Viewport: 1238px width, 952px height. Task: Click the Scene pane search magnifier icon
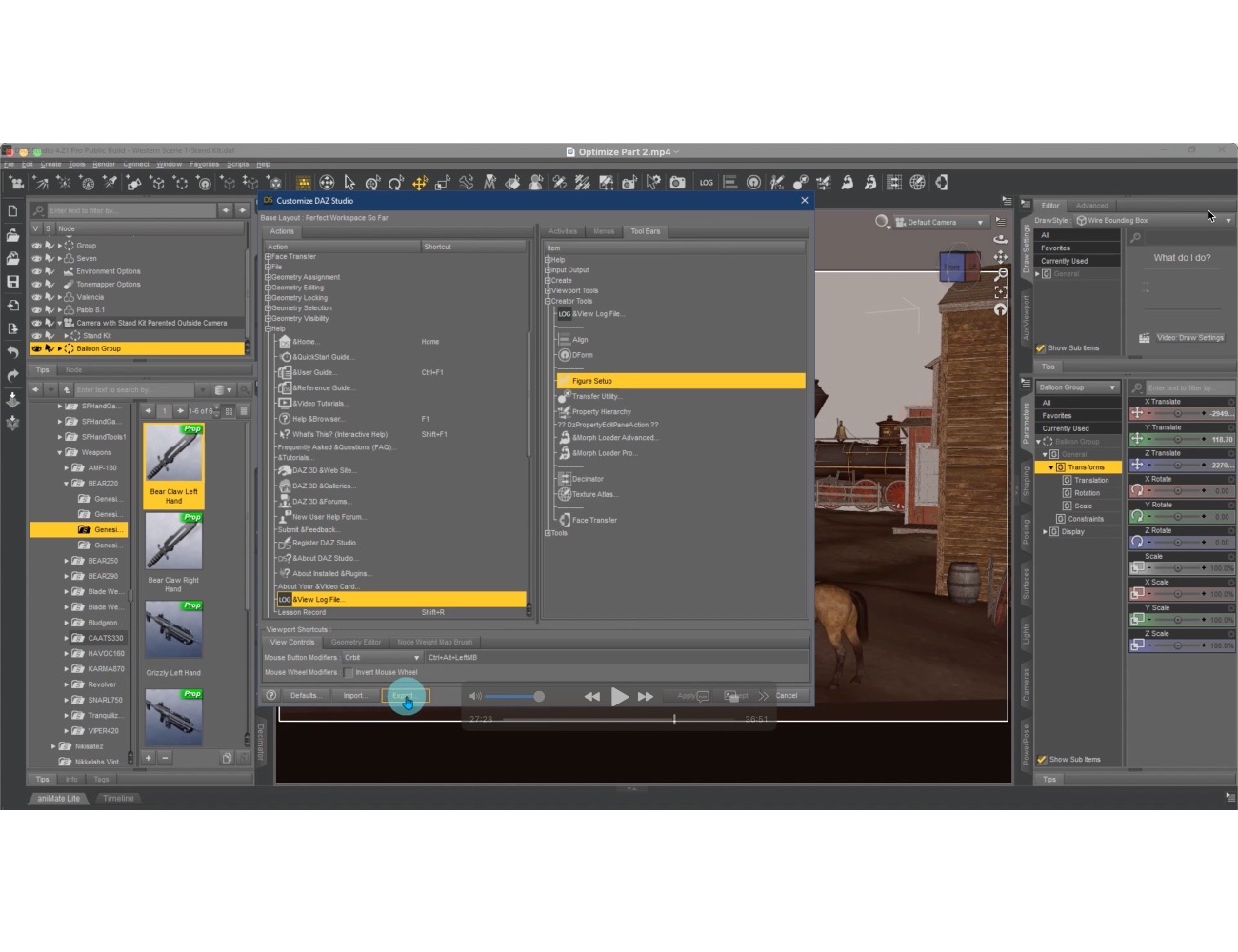pyautogui.click(x=38, y=211)
